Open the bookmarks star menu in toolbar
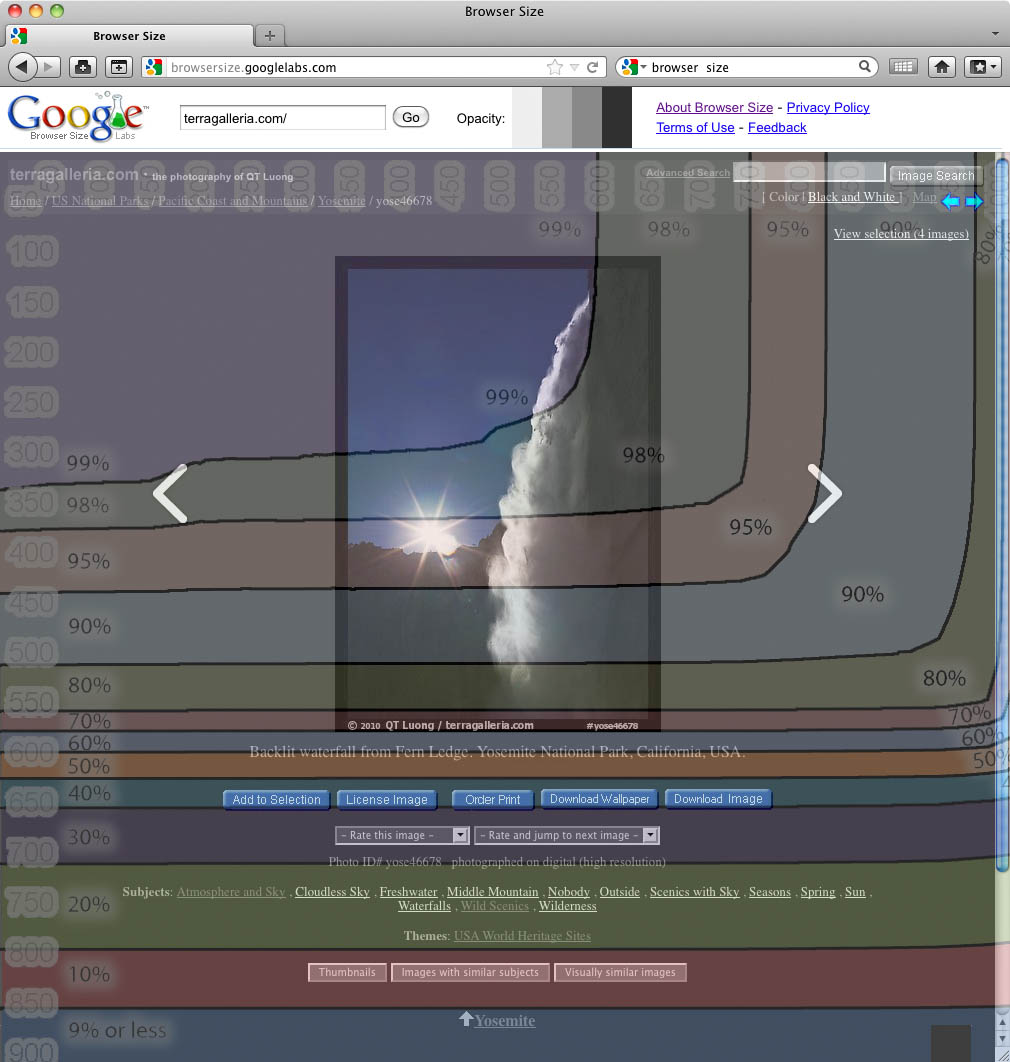This screenshot has width=1010, height=1062. [x=982, y=67]
